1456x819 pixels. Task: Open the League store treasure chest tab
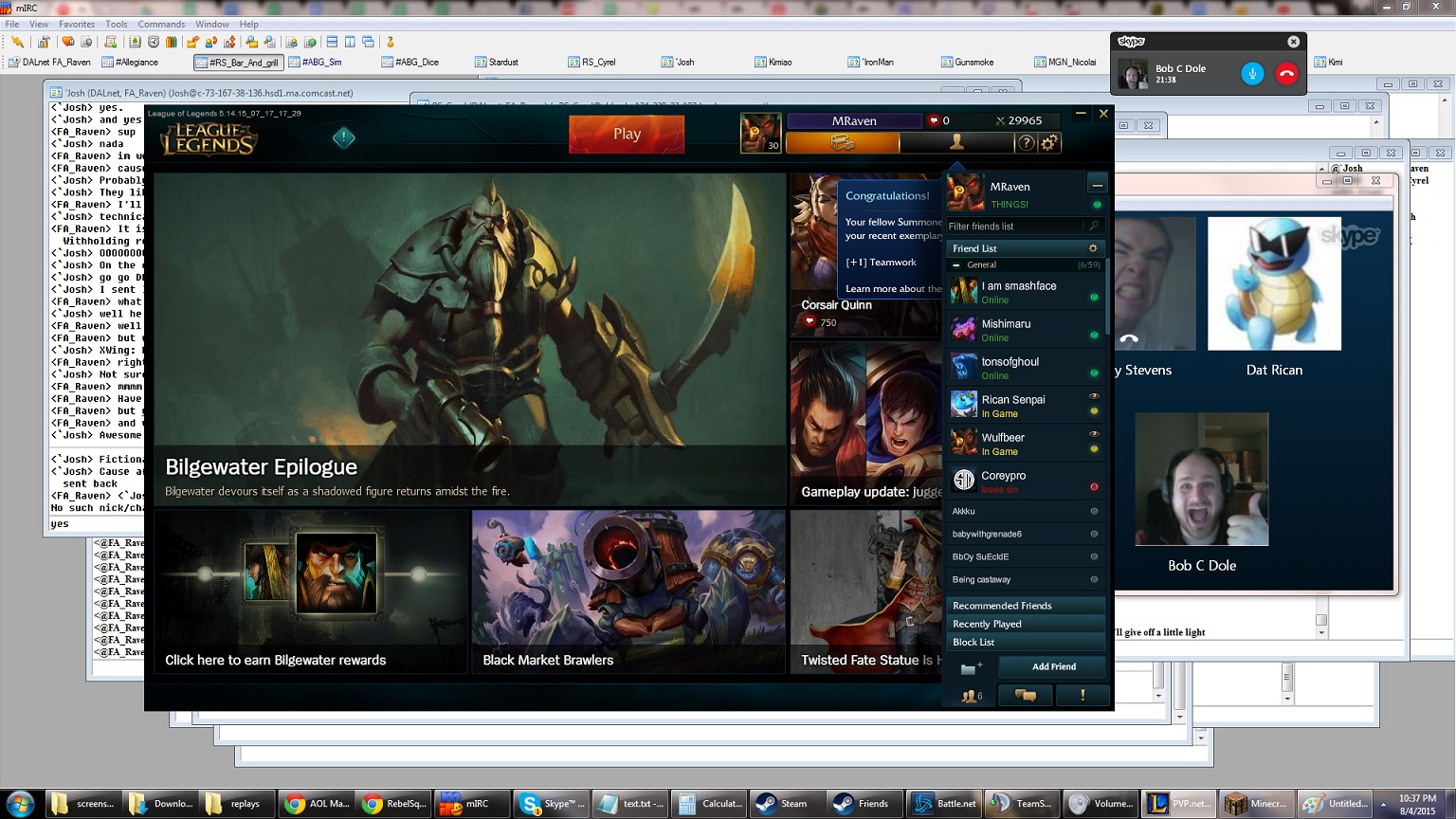coord(842,143)
